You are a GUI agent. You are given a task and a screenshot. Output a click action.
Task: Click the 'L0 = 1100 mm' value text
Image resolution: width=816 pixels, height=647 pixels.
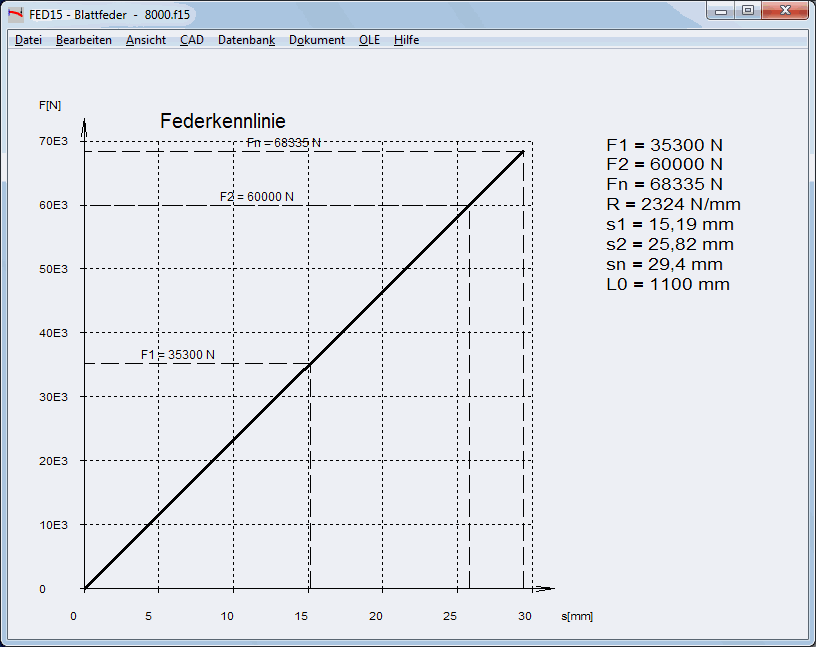(x=667, y=284)
